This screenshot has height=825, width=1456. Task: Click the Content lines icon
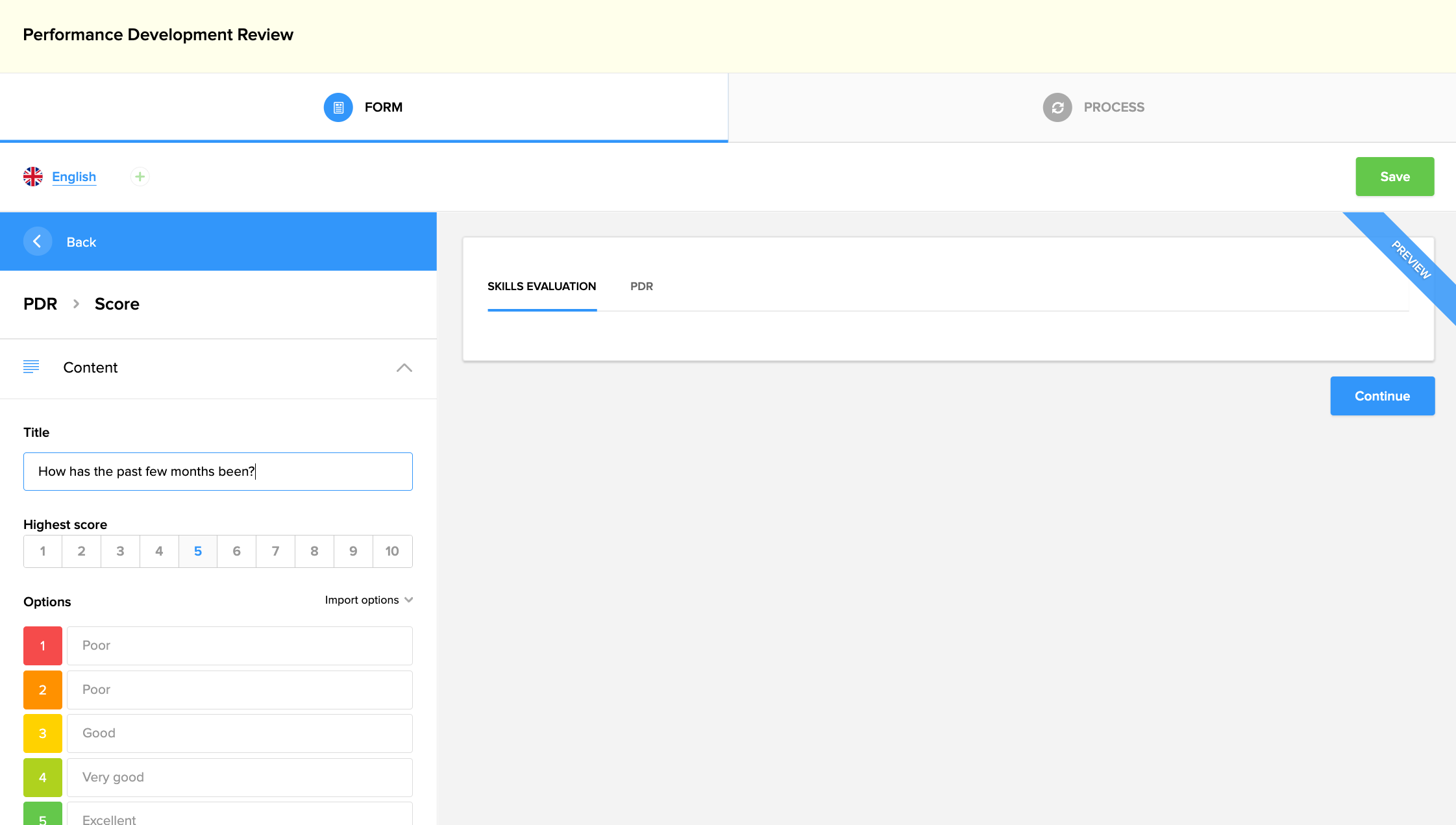[31, 367]
